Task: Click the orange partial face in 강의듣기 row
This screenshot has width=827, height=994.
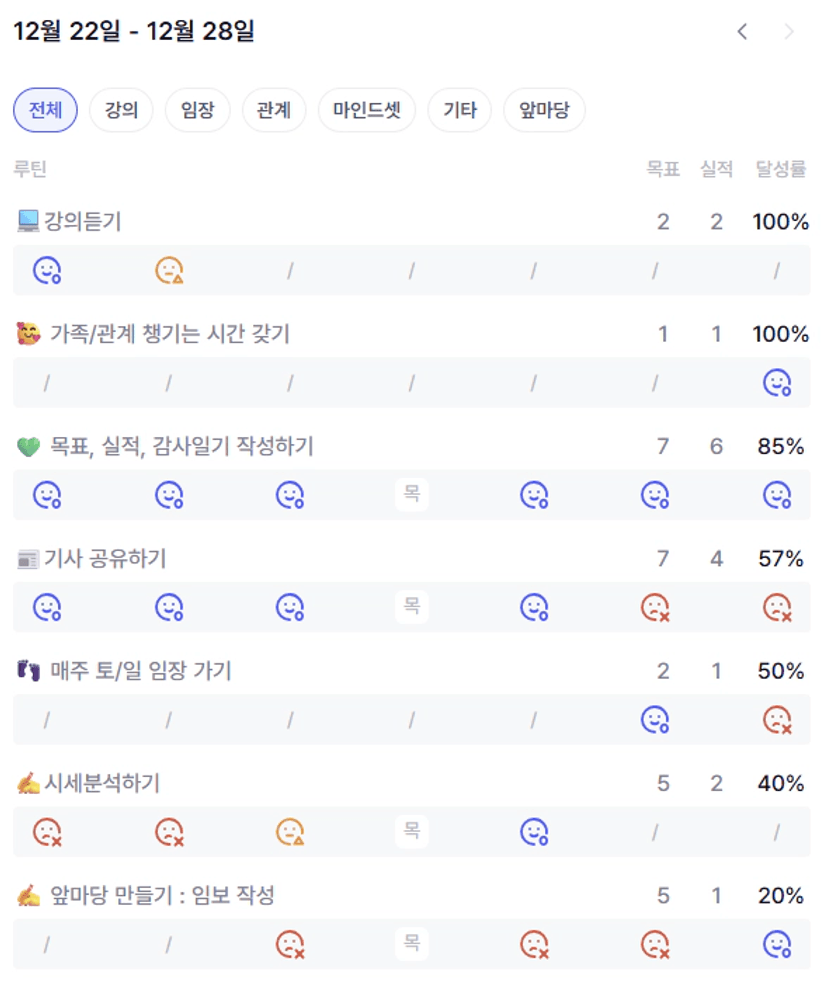Action: pyautogui.click(x=169, y=270)
